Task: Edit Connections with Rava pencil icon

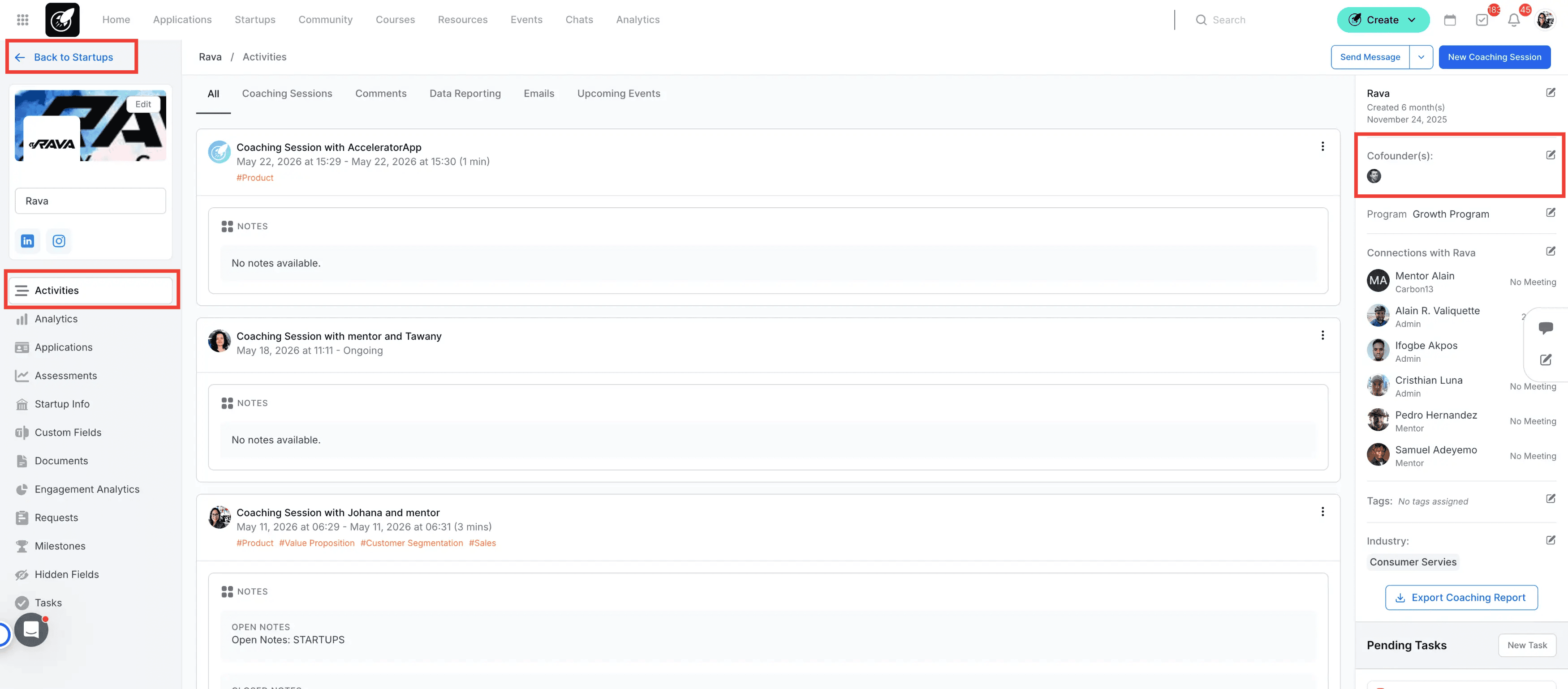Action: [x=1551, y=251]
